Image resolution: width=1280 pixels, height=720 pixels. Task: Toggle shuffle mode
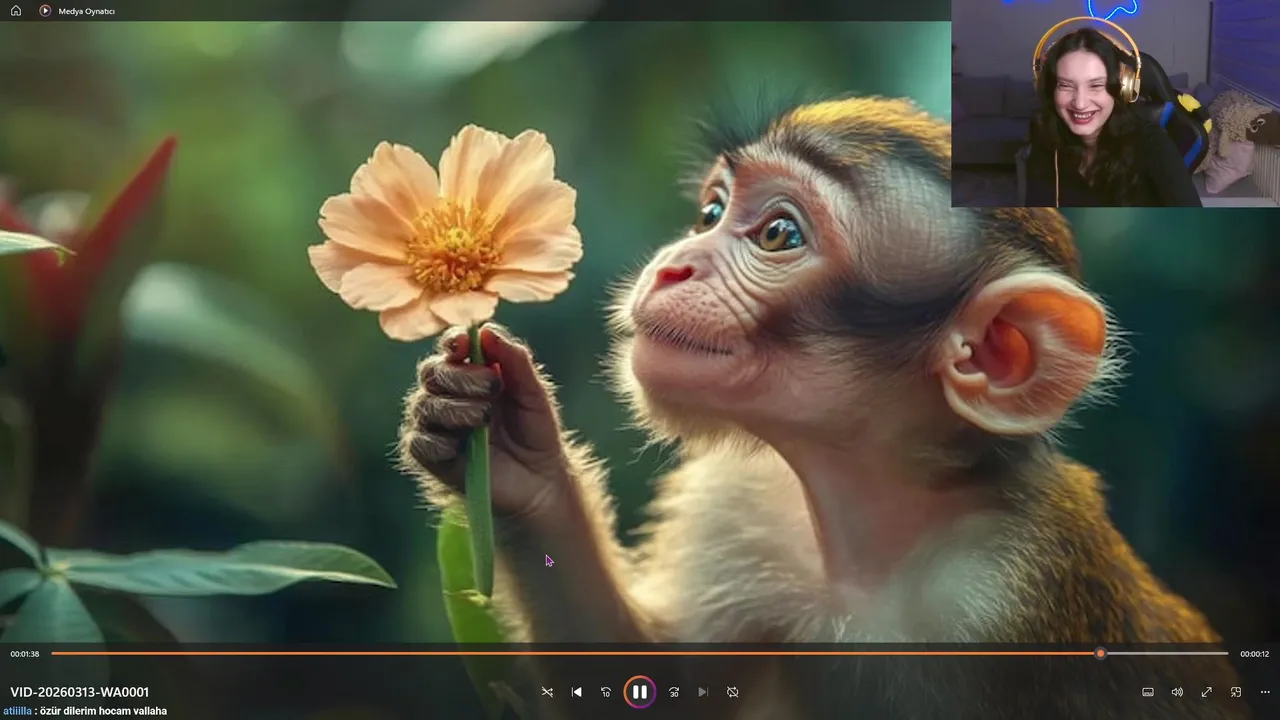[547, 692]
